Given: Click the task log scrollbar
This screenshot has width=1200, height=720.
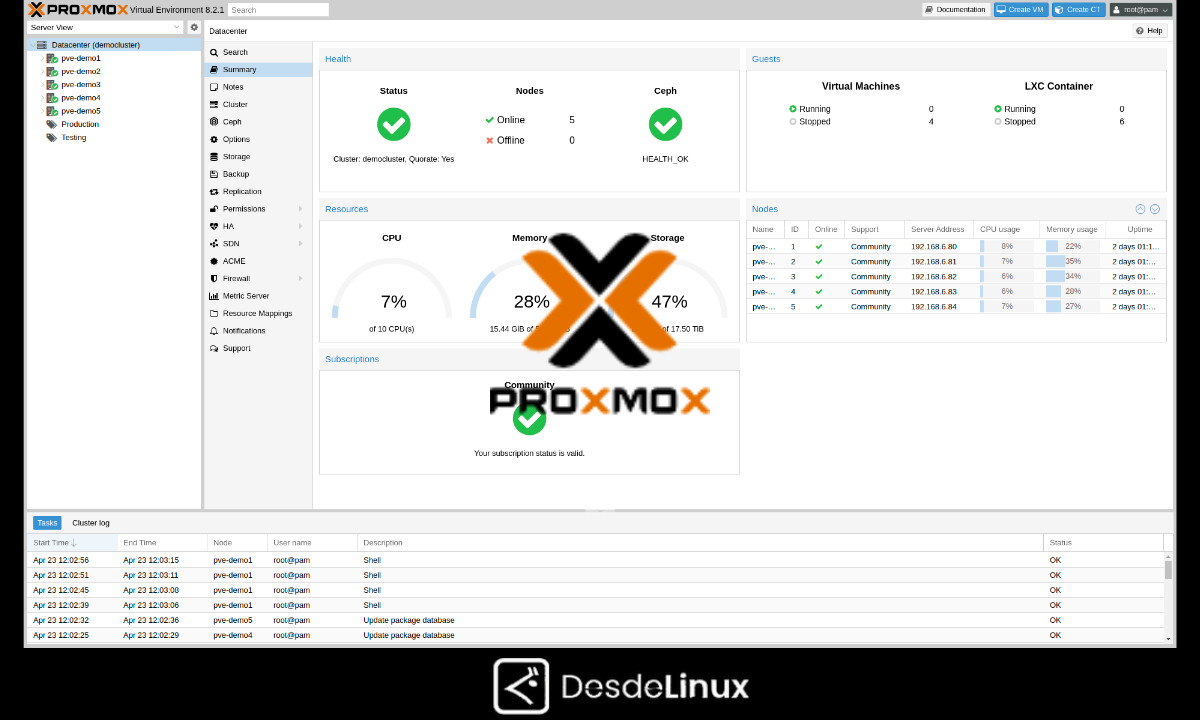Looking at the screenshot, I should pyautogui.click(x=1168, y=570).
